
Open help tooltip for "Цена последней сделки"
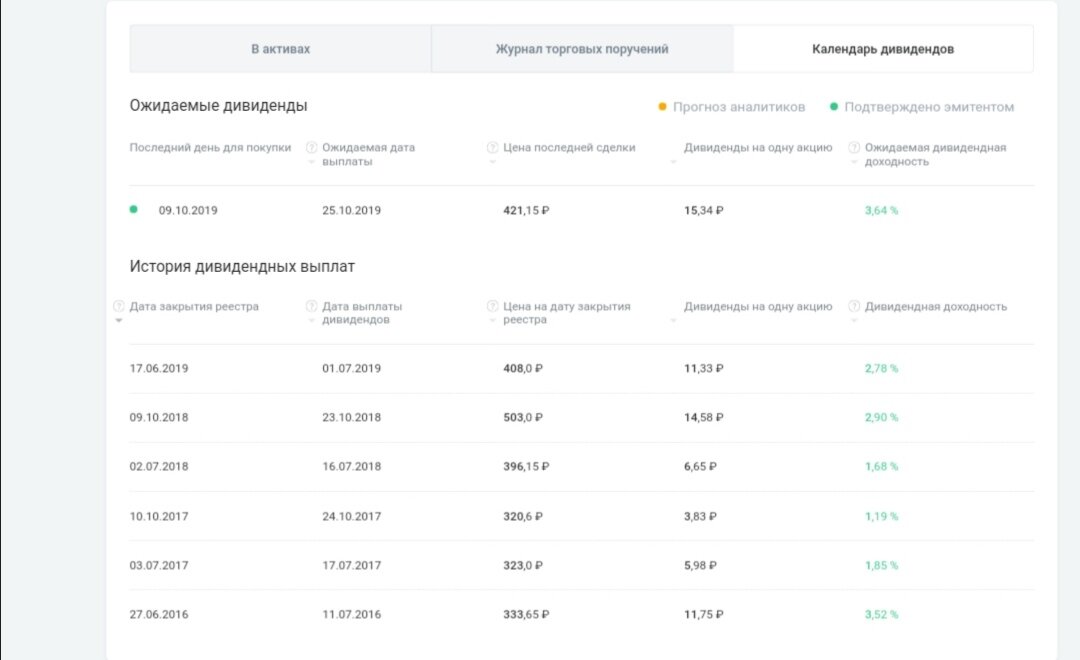[492, 148]
